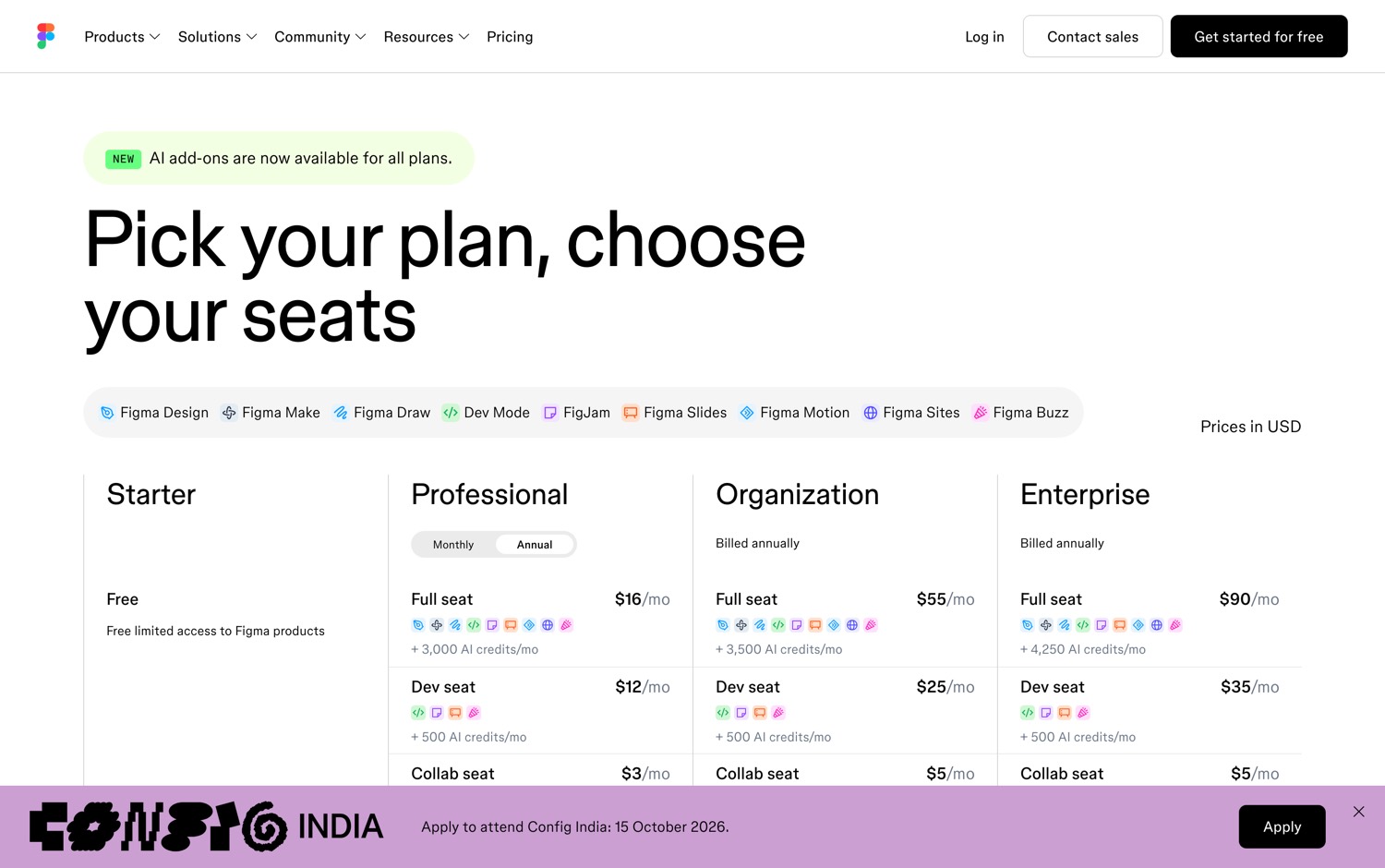This screenshot has height=868, width=1385.
Task: Open the Resources menu
Action: (427, 37)
